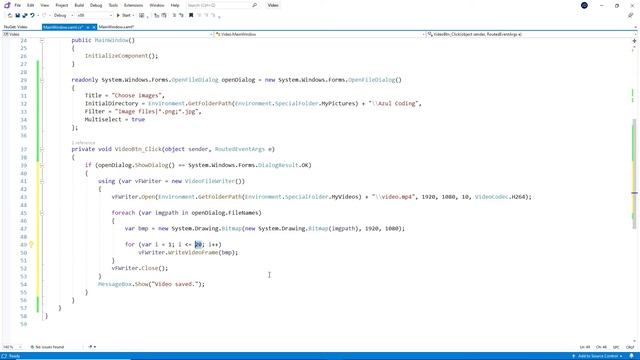640x360 pixels.
Task: Open the Extensions menu
Action: pos(133,5)
